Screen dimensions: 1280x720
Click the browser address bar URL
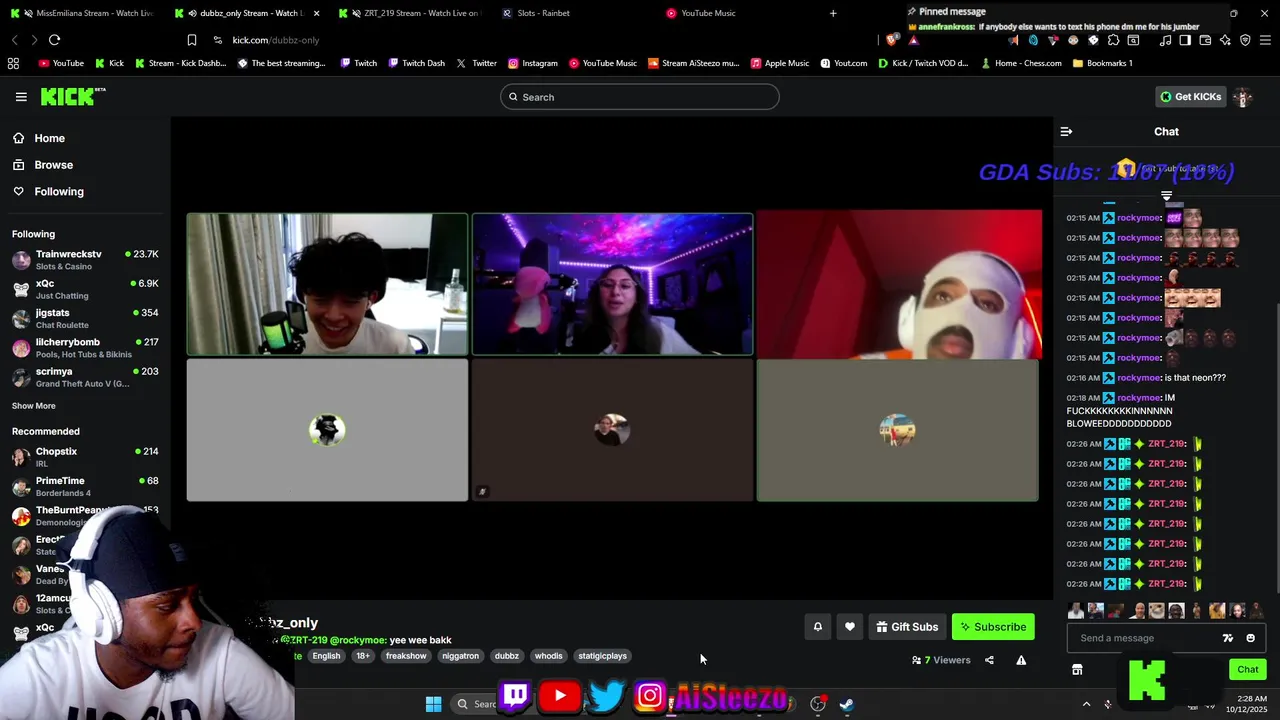(276, 40)
